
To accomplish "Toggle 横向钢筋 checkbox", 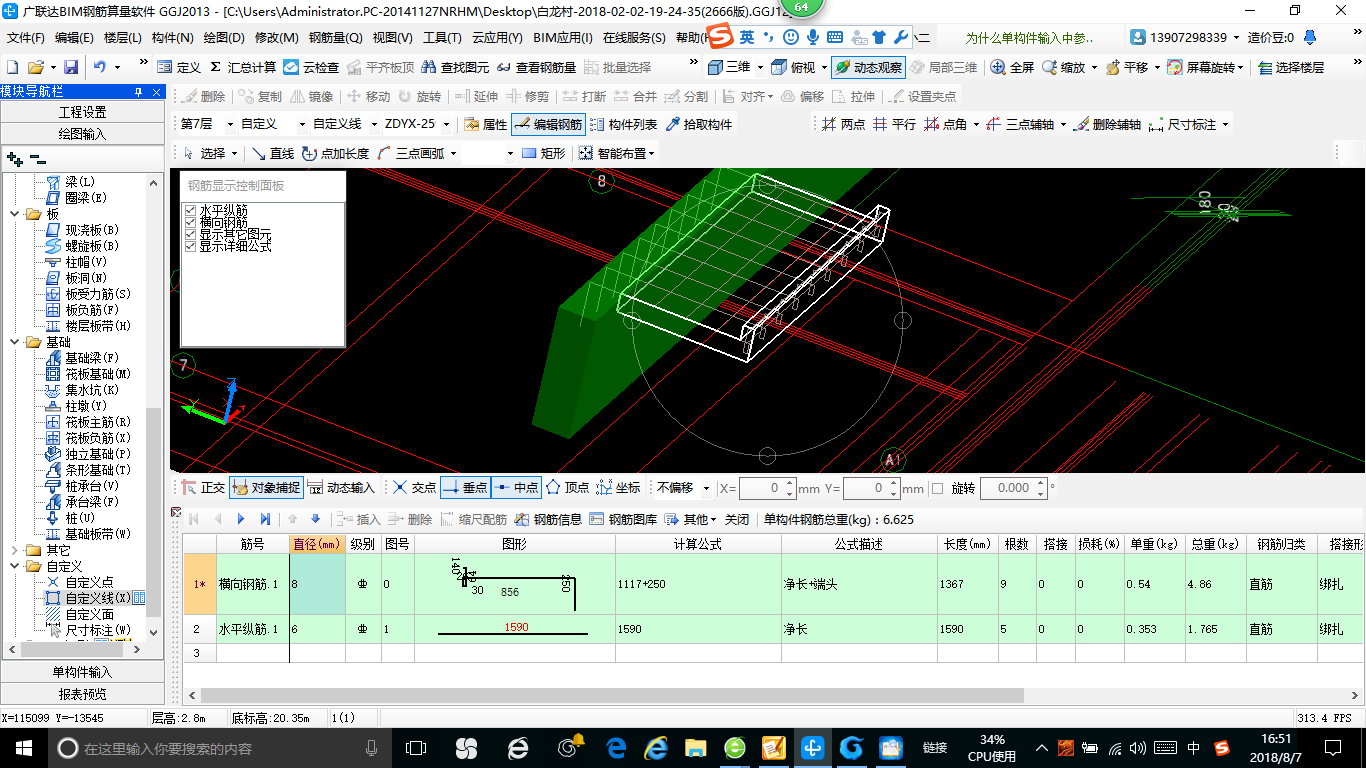I will point(190,222).
